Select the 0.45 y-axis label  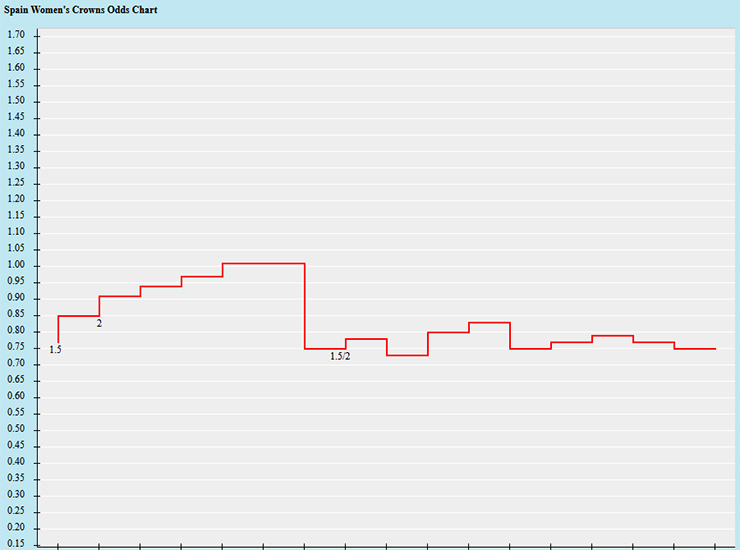[x=16, y=445]
